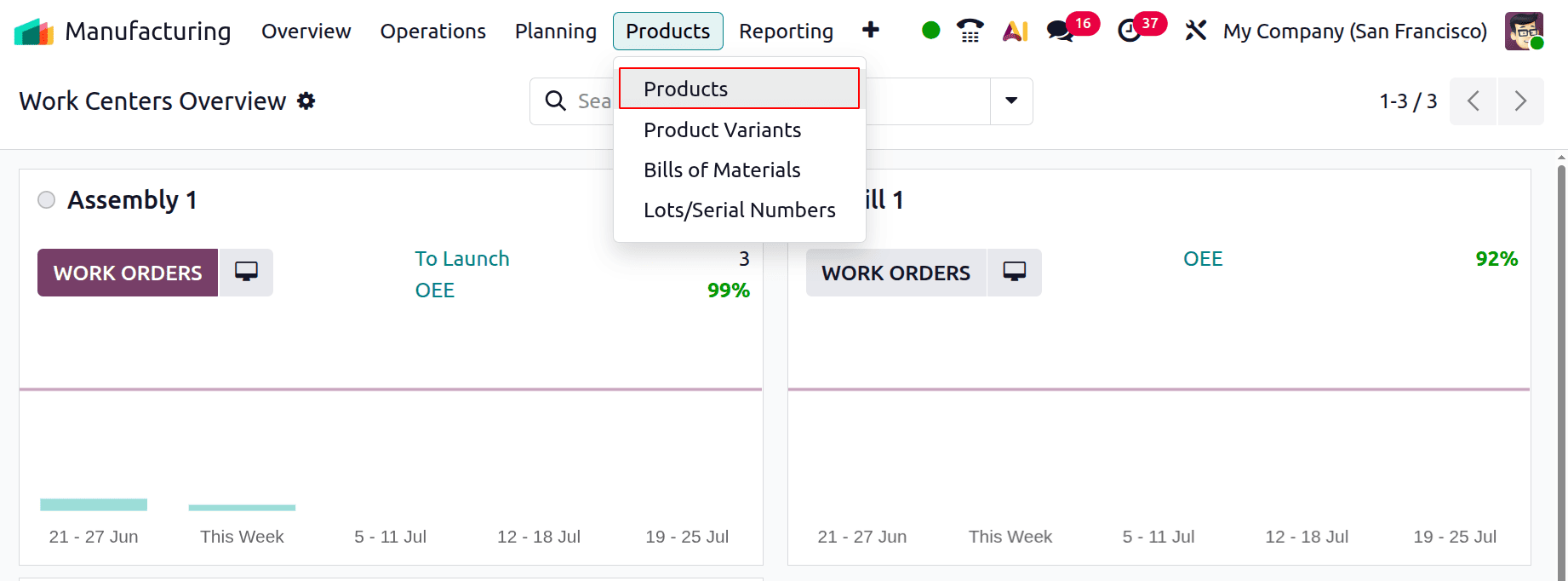The image size is (1568, 581).
Task: Open To Launch link on Assembly 1
Action: click(462, 259)
